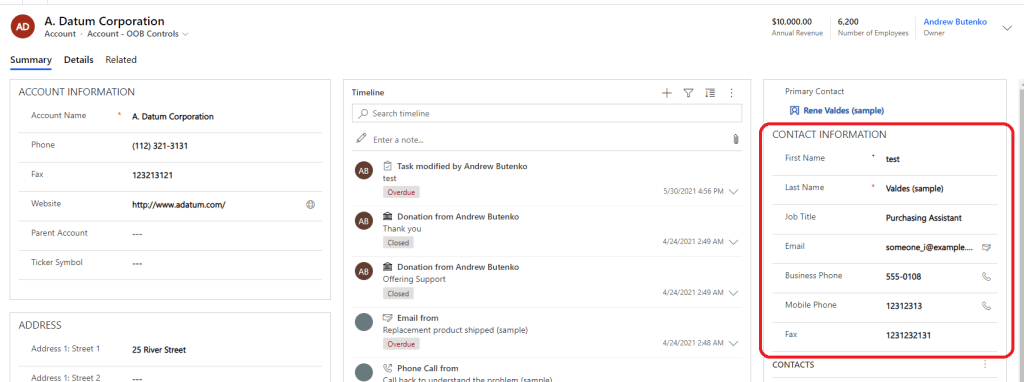The width and height of the screenshot is (1024, 382).
Task: Expand the header chevron next to Owner
Action: [1006, 27]
